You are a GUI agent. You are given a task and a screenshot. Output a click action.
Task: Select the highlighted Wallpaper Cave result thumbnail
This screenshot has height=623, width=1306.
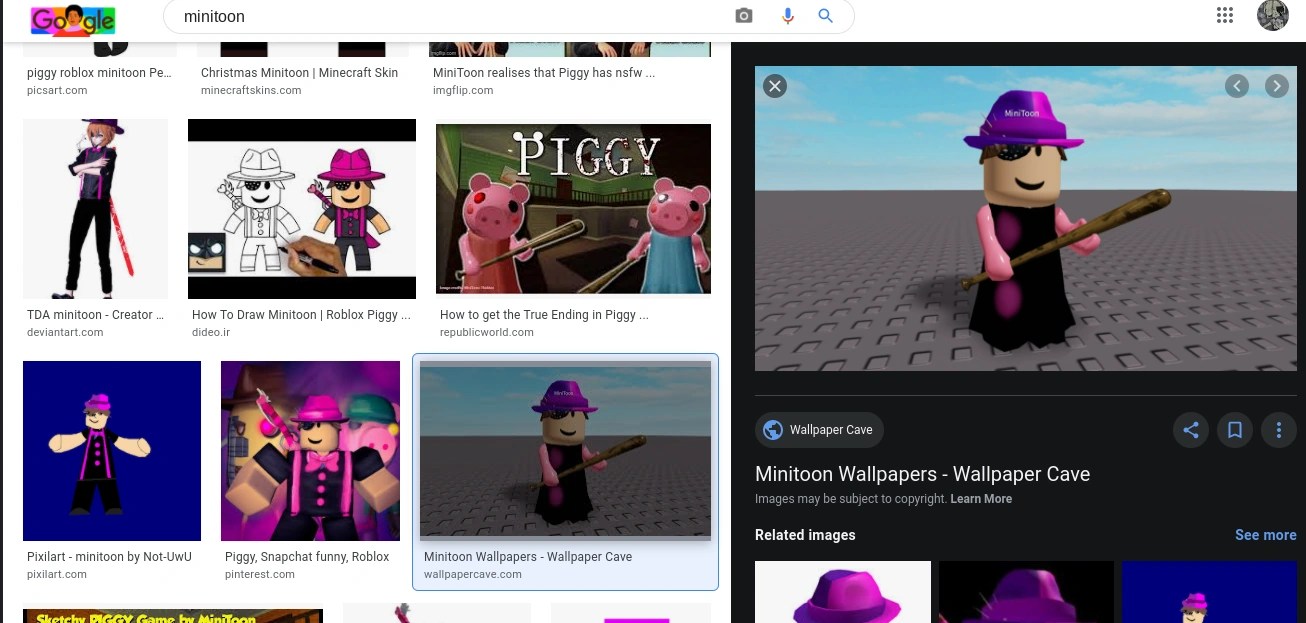565,451
